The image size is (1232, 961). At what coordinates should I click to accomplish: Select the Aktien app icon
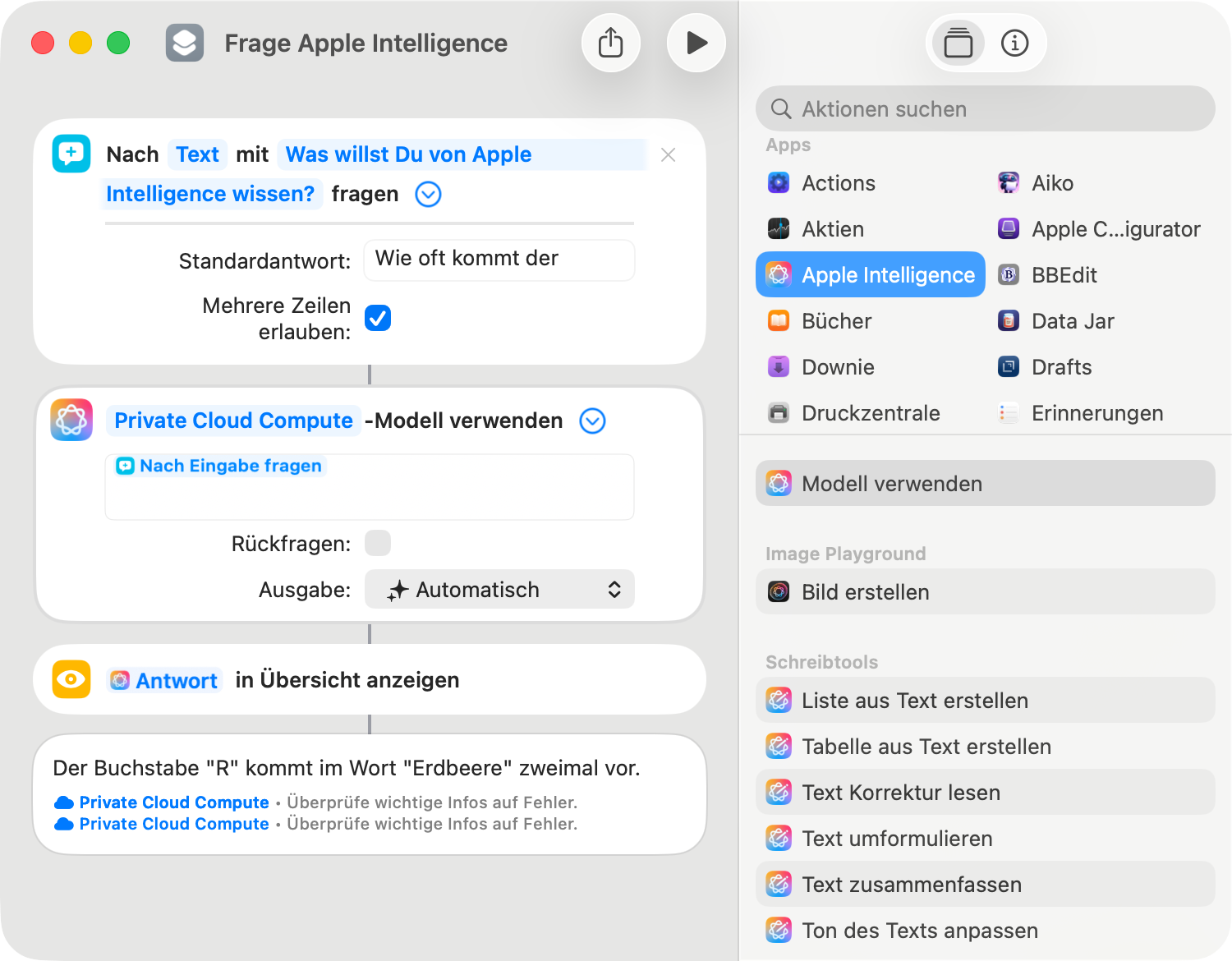click(779, 228)
